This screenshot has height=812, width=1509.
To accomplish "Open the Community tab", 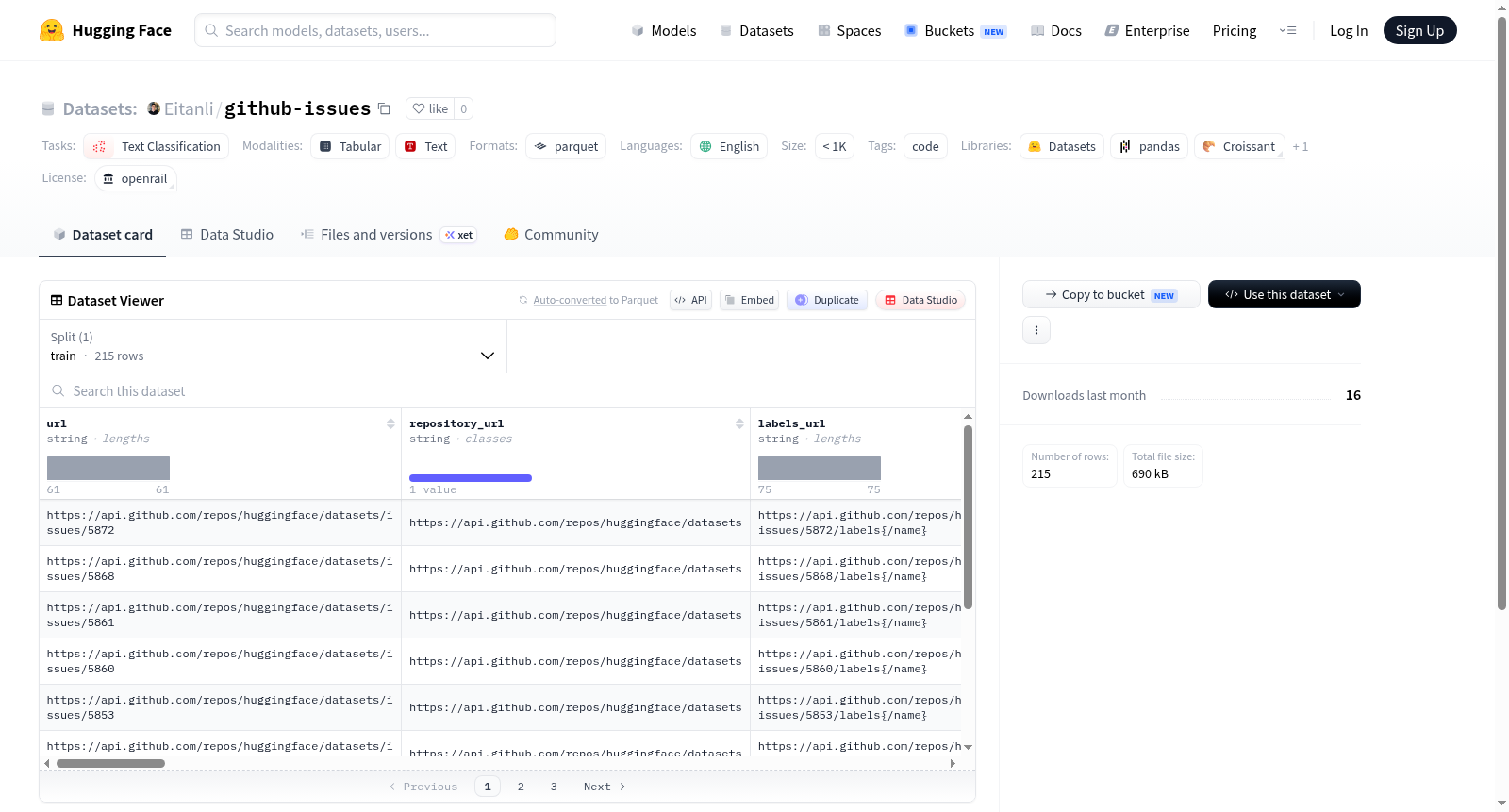I will [552, 235].
